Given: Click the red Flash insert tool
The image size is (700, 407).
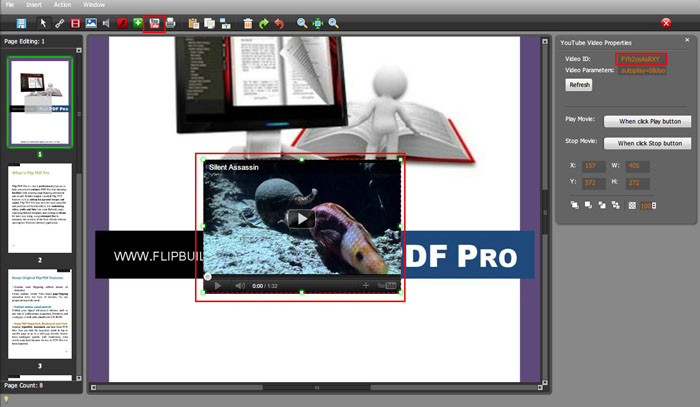Looking at the screenshot, I should tap(122, 23).
